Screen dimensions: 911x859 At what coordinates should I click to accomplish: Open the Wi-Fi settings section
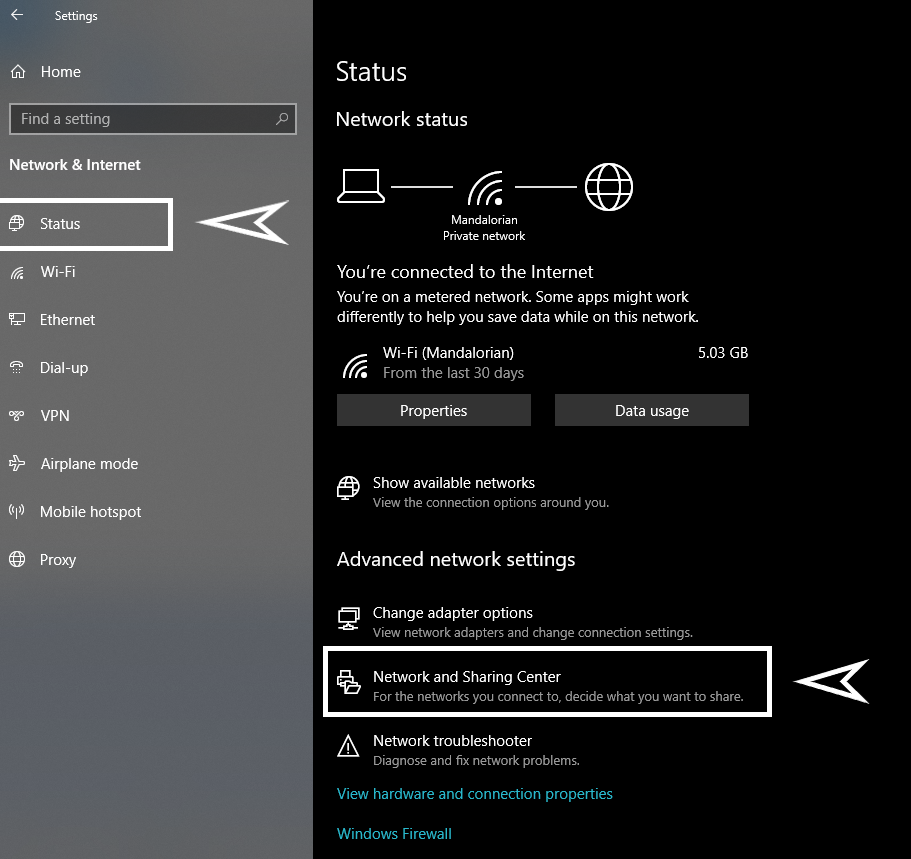58,272
